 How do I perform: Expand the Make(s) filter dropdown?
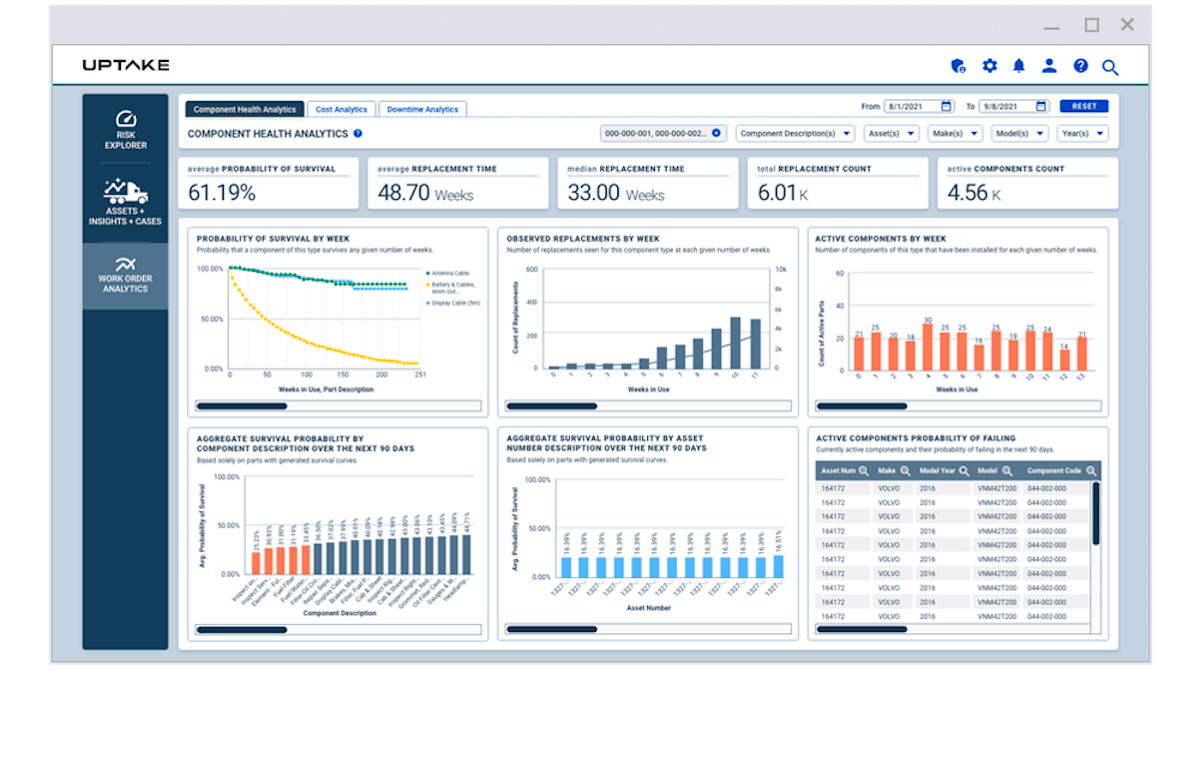point(957,133)
